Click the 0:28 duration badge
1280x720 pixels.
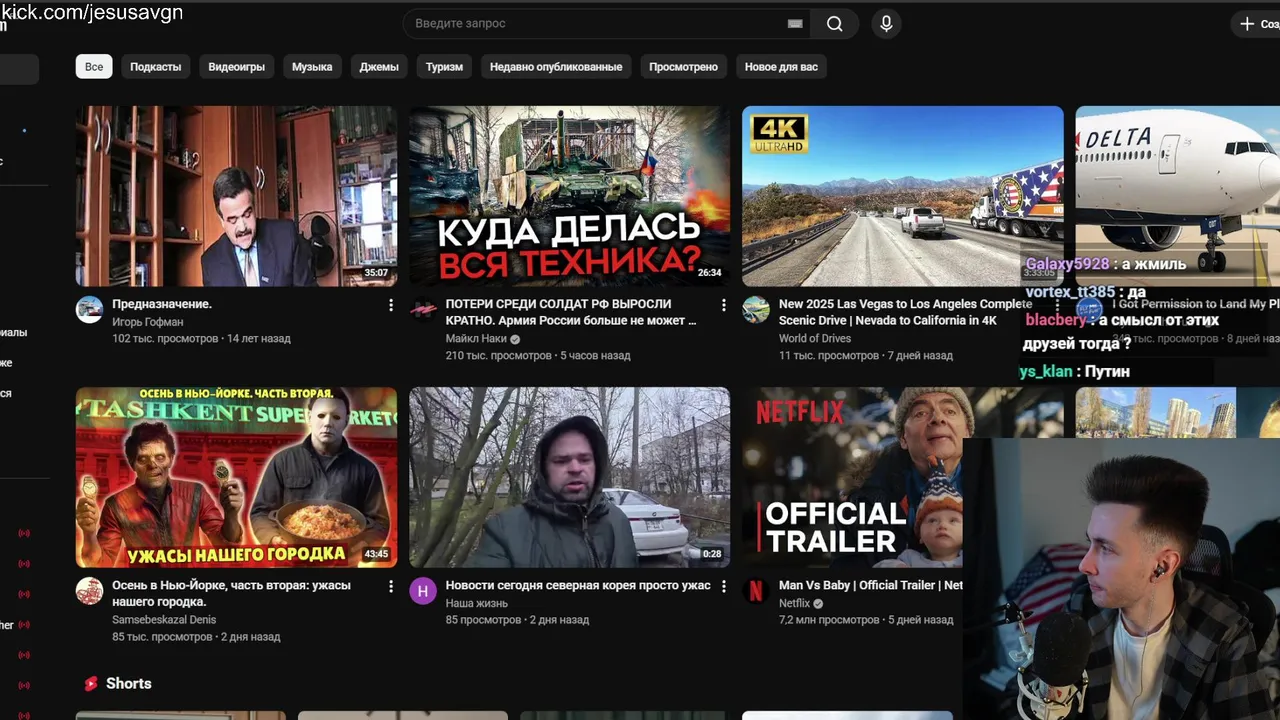[x=712, y=554]
